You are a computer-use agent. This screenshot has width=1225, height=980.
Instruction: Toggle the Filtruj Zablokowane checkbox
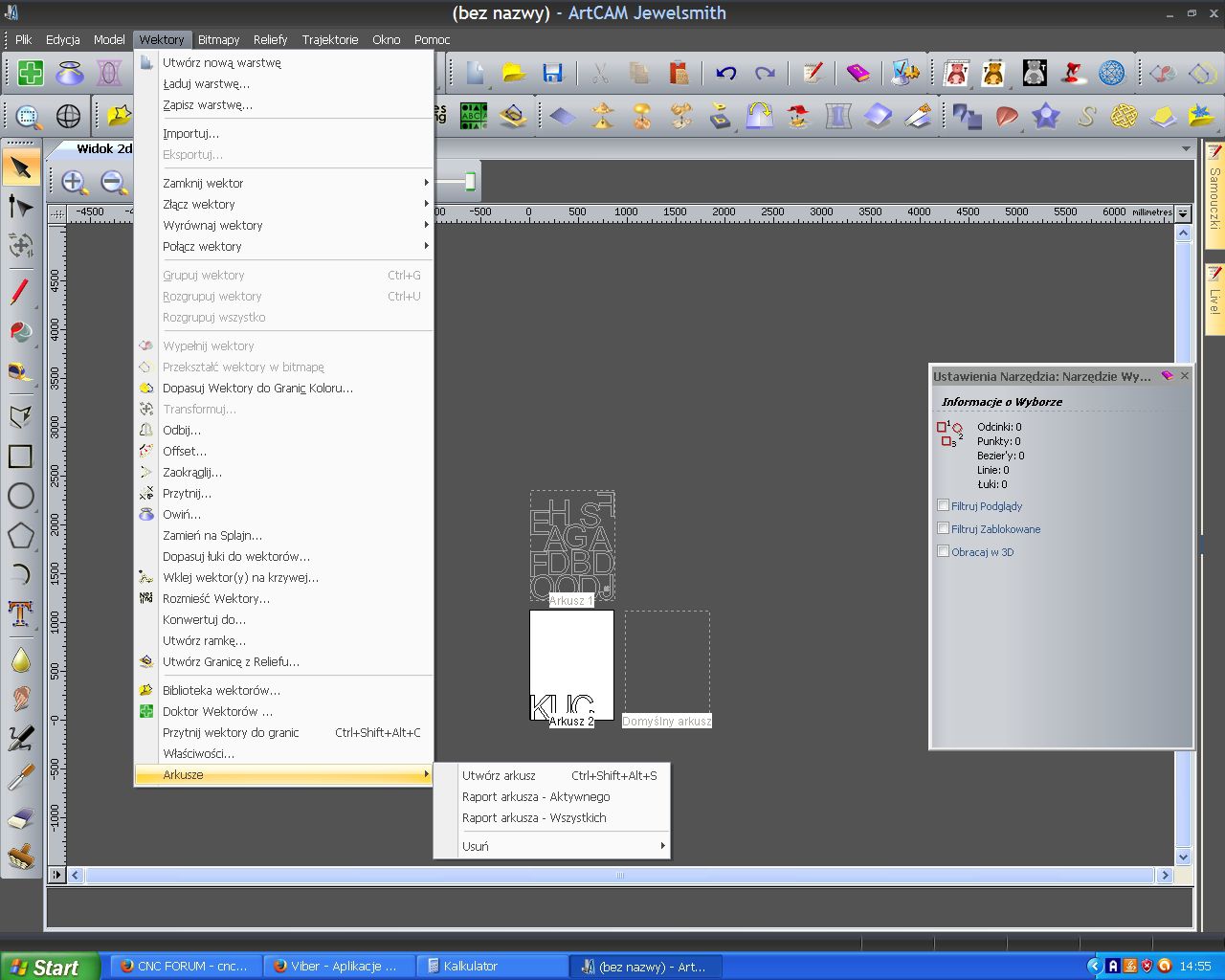pyautogui.click(x=944, y=528)
